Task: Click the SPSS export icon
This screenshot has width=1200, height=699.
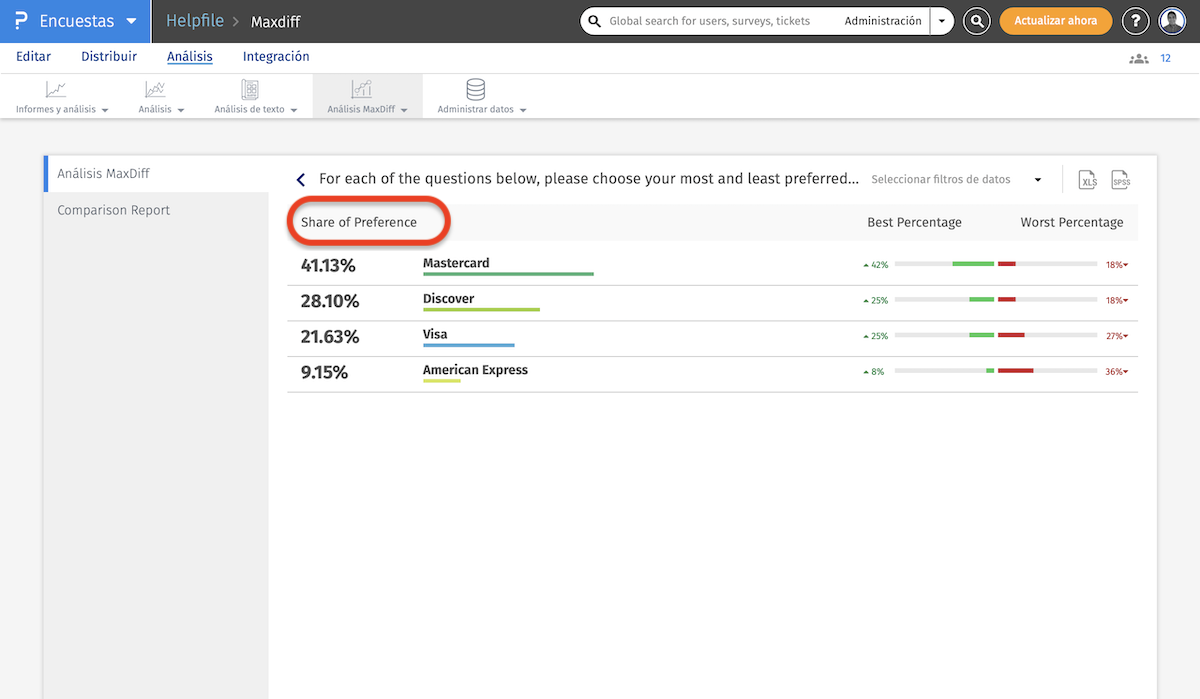Action: pos(1120,180)
